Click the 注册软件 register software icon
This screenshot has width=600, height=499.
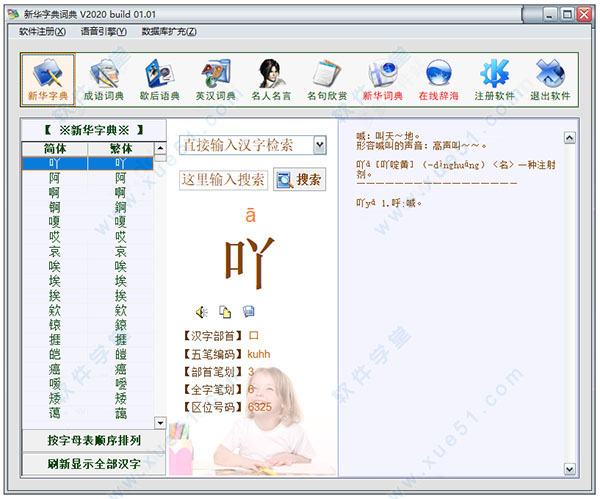pyautogui.click(x=494, y=79)
